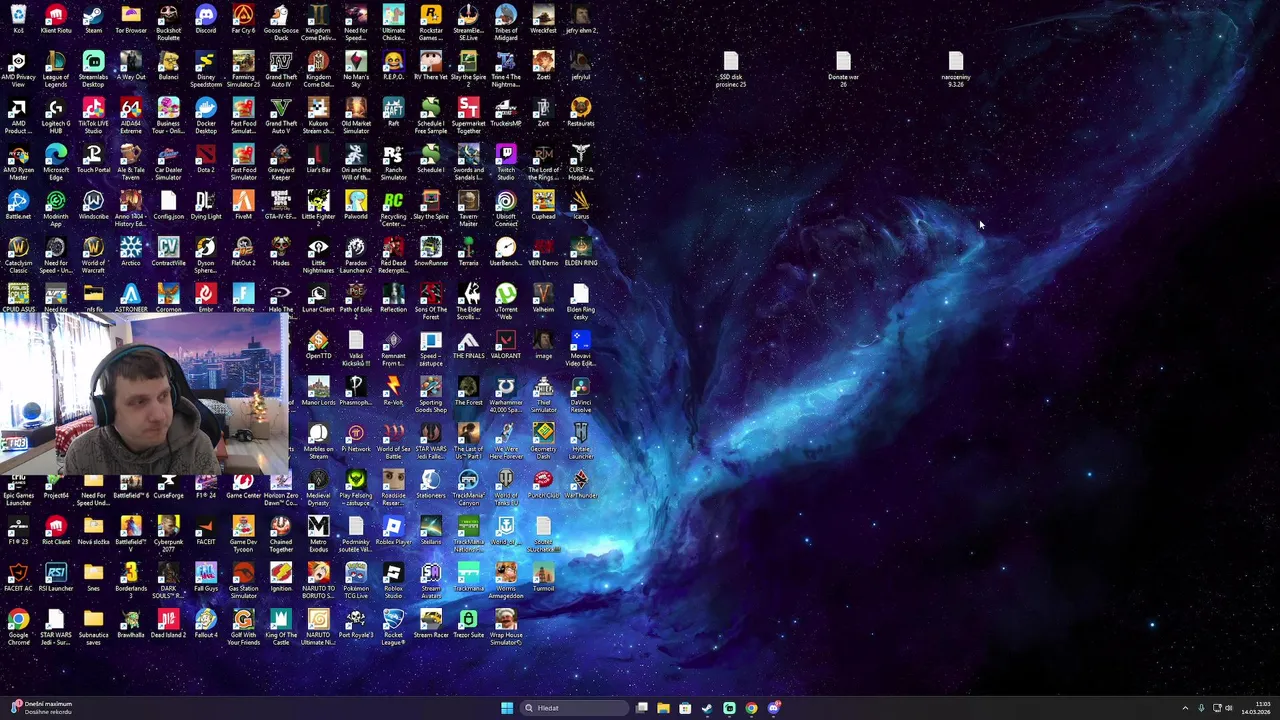Image resolution: width=1280 pixels, height=720 pixels.
Task: Open the Battle.net shortcut
Action: pyautogui.click(x=18, y=205)
